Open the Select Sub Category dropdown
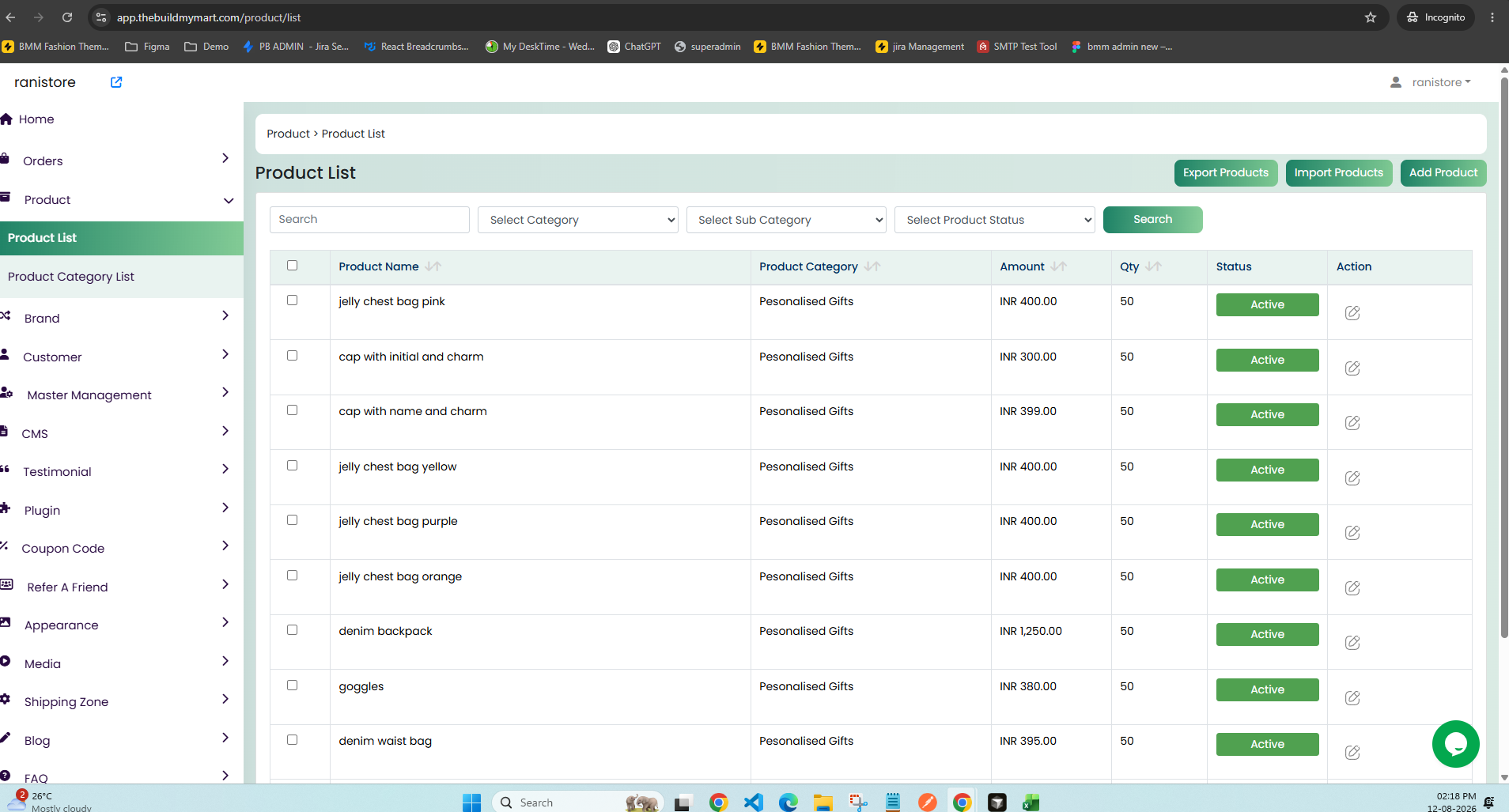This screenshot has height=812, width=1509. point(786,220)
